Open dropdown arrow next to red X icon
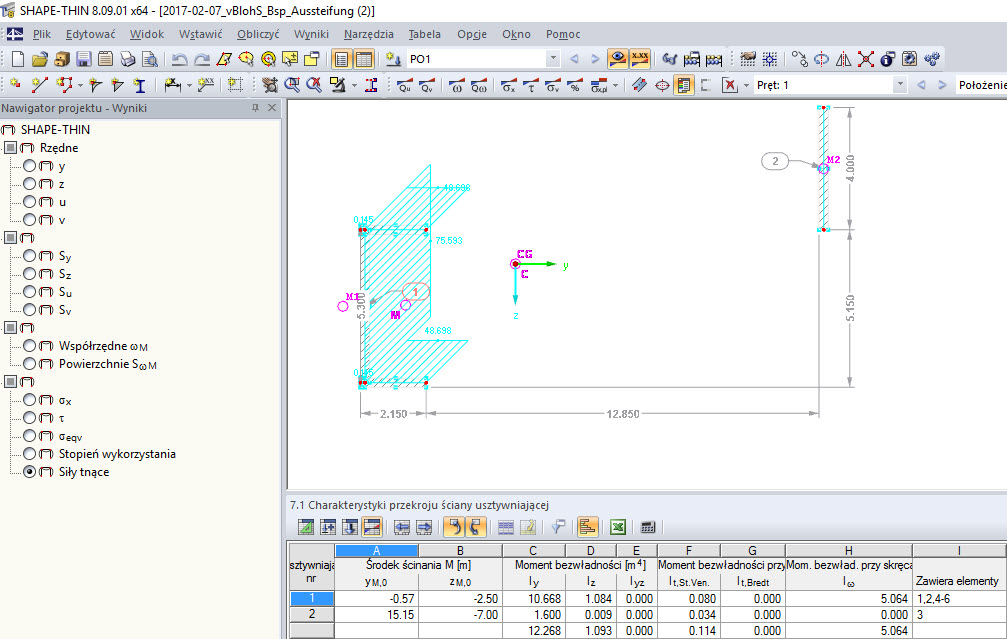1007x639 pixels. click(746, 85)
